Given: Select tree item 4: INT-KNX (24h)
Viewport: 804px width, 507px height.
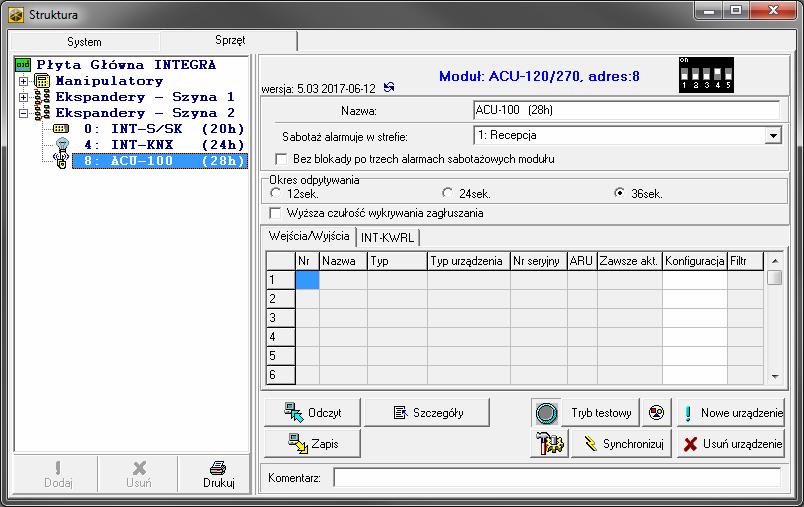Looking at the screenshot, I should point(164,145).
